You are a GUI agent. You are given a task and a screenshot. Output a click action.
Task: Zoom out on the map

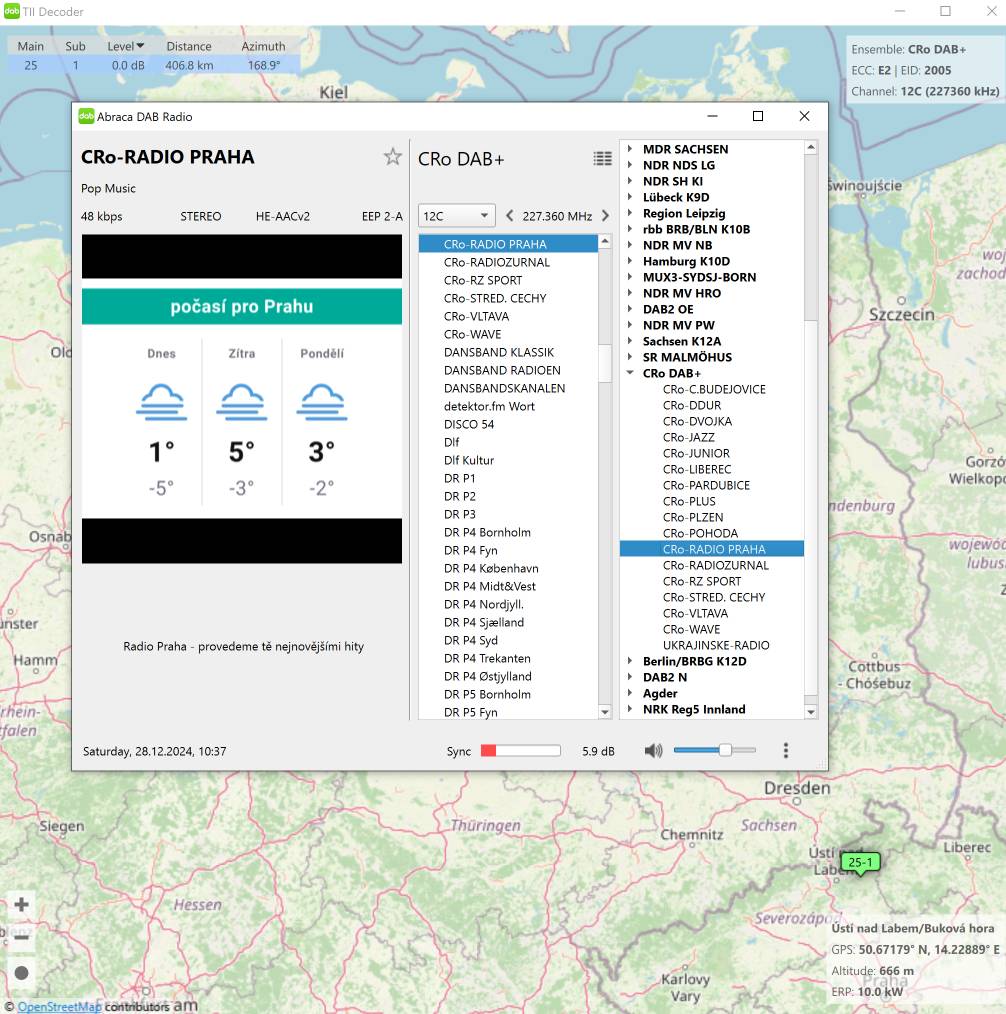pyautogui.click(x=21, y=938)
